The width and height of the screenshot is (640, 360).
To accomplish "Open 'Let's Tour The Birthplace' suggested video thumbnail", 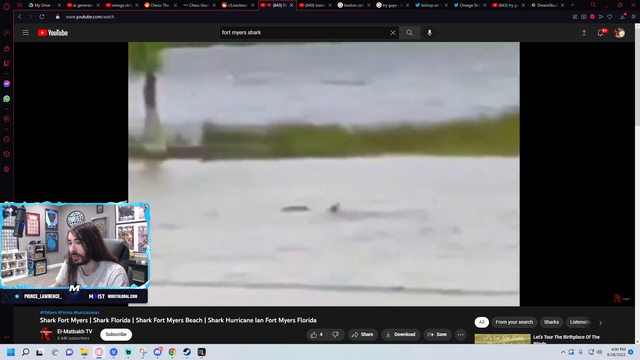I will [x=502, y=339].
